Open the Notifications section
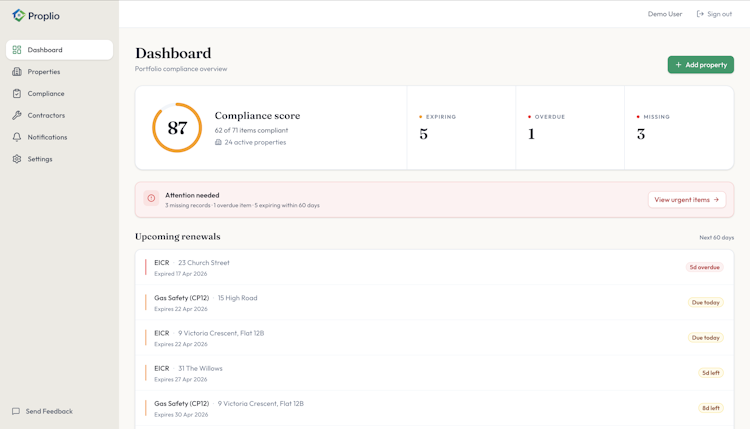750x429 pixels. [x=47, y=137]
